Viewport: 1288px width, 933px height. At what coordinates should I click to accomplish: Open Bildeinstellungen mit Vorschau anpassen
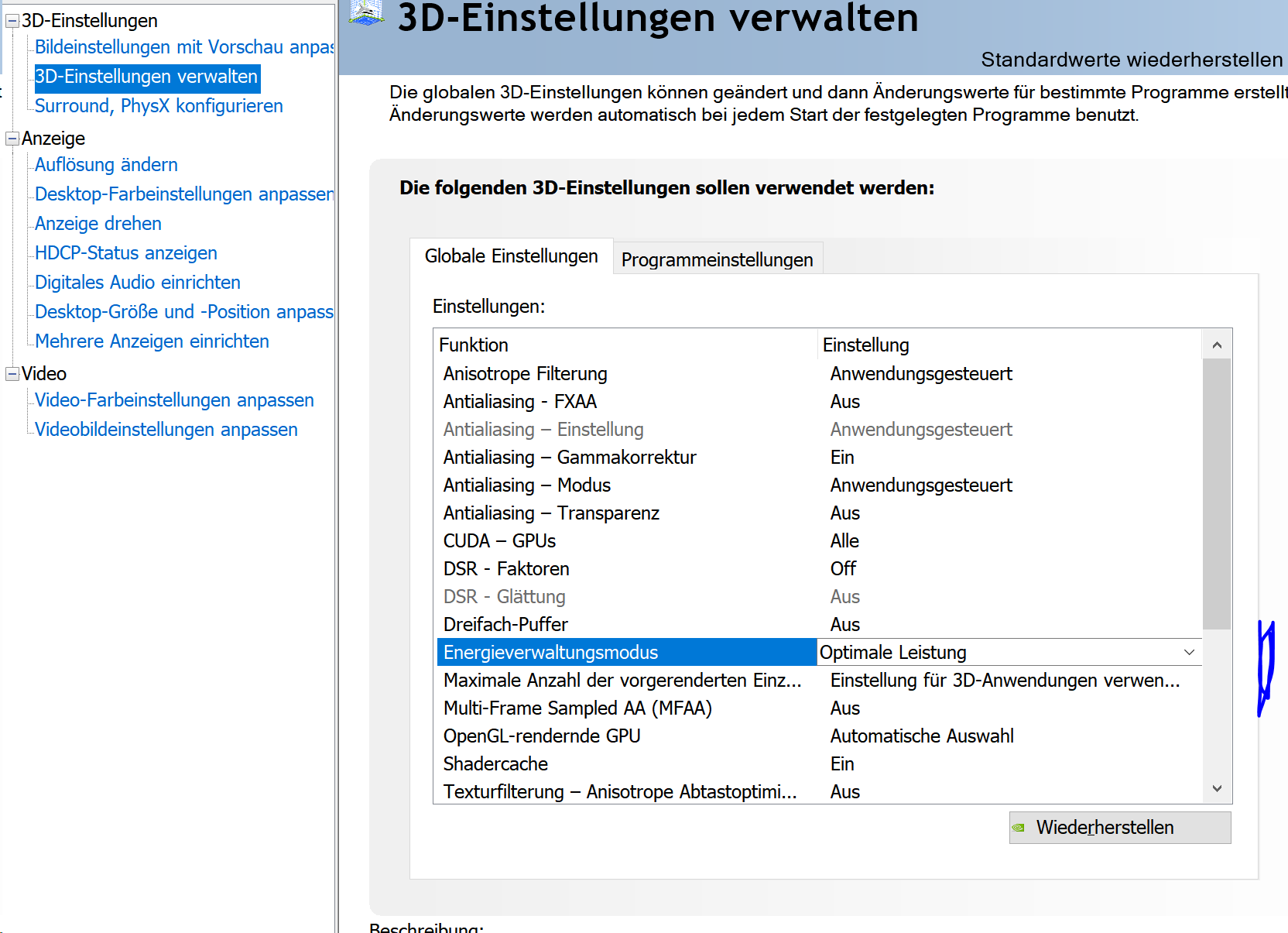click(184, 47)
